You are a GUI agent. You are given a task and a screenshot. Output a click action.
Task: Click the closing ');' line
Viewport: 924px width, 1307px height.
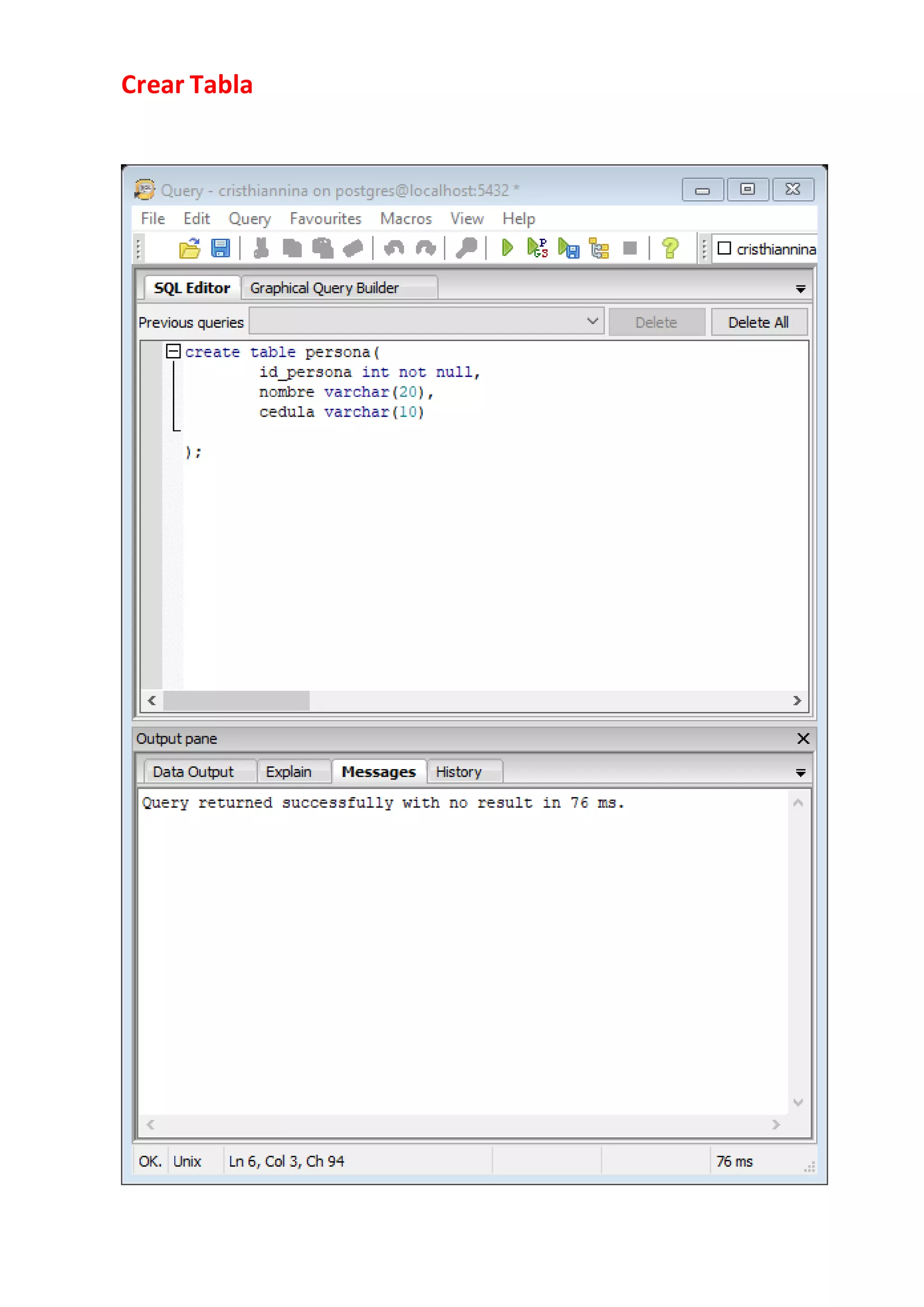[x=194, y=452]
